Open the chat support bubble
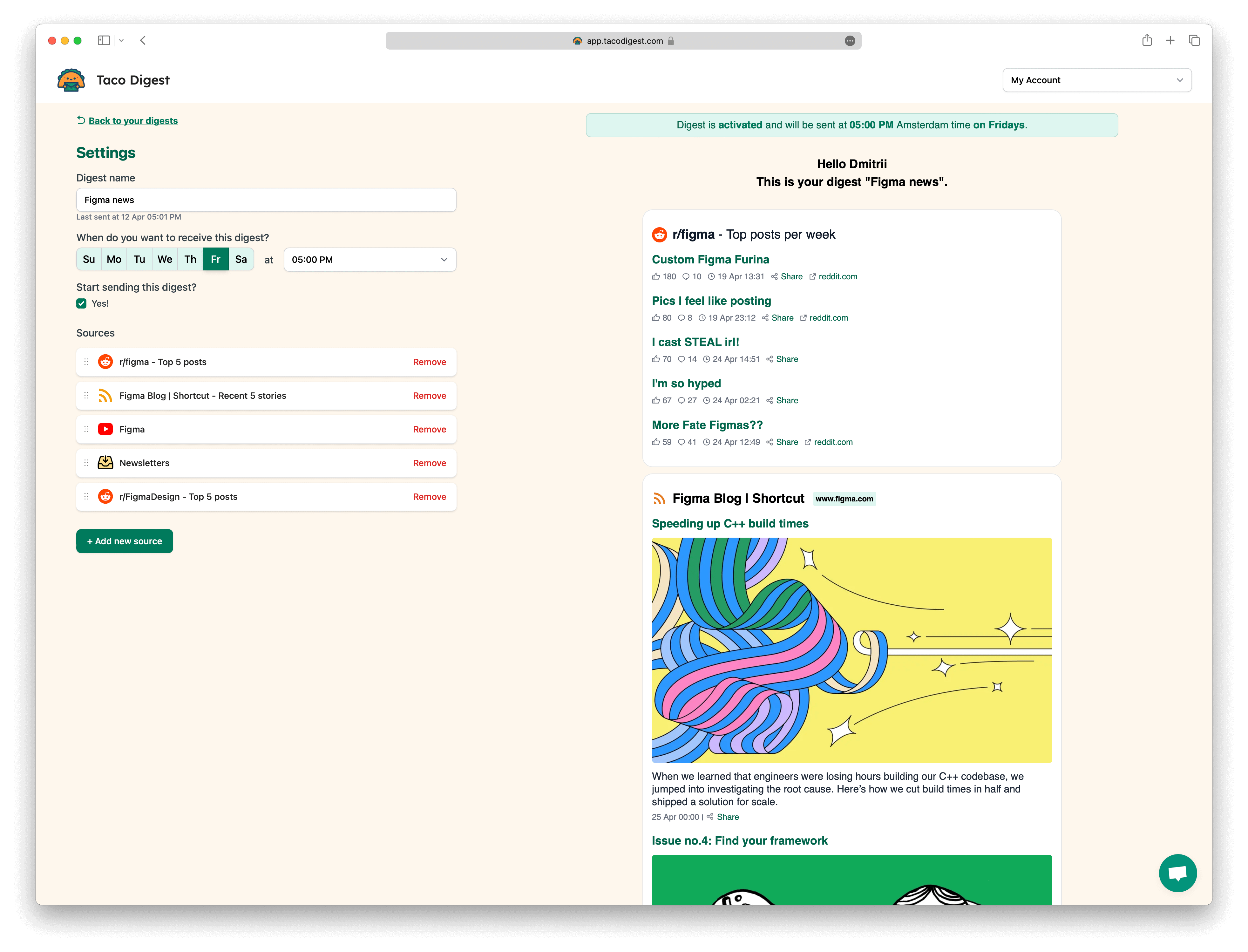1248x952 pixels. (1177, 873)
